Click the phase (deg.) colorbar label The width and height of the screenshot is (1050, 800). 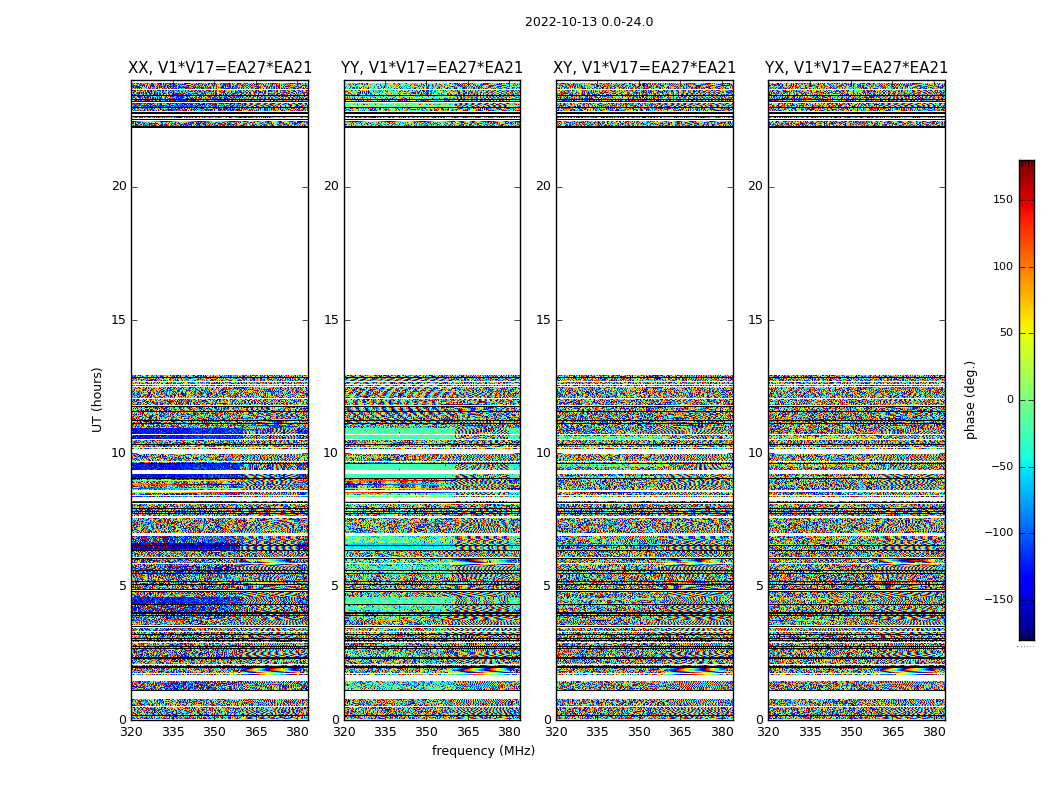pyautogui.click(x=970, y=400)
